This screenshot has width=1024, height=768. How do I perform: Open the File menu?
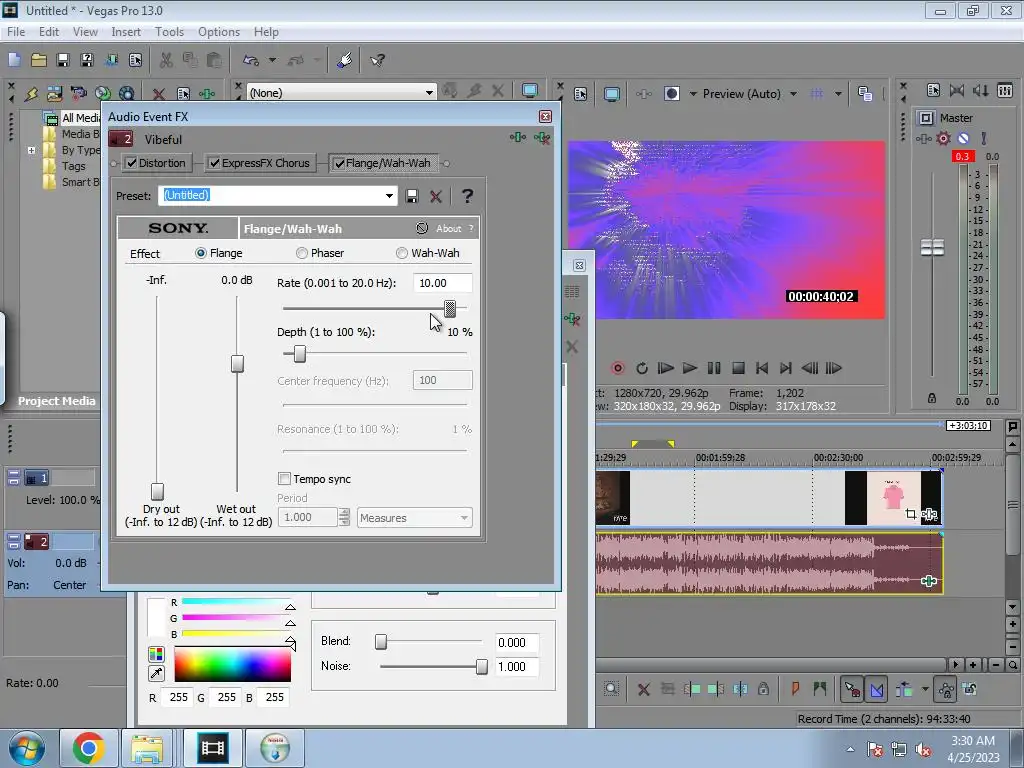(x=16, y=31)
